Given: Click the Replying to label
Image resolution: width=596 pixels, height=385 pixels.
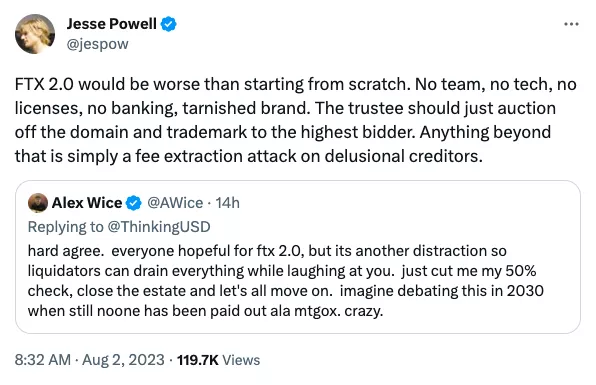Looking at the screenshot, I should [x=65, y=227].
